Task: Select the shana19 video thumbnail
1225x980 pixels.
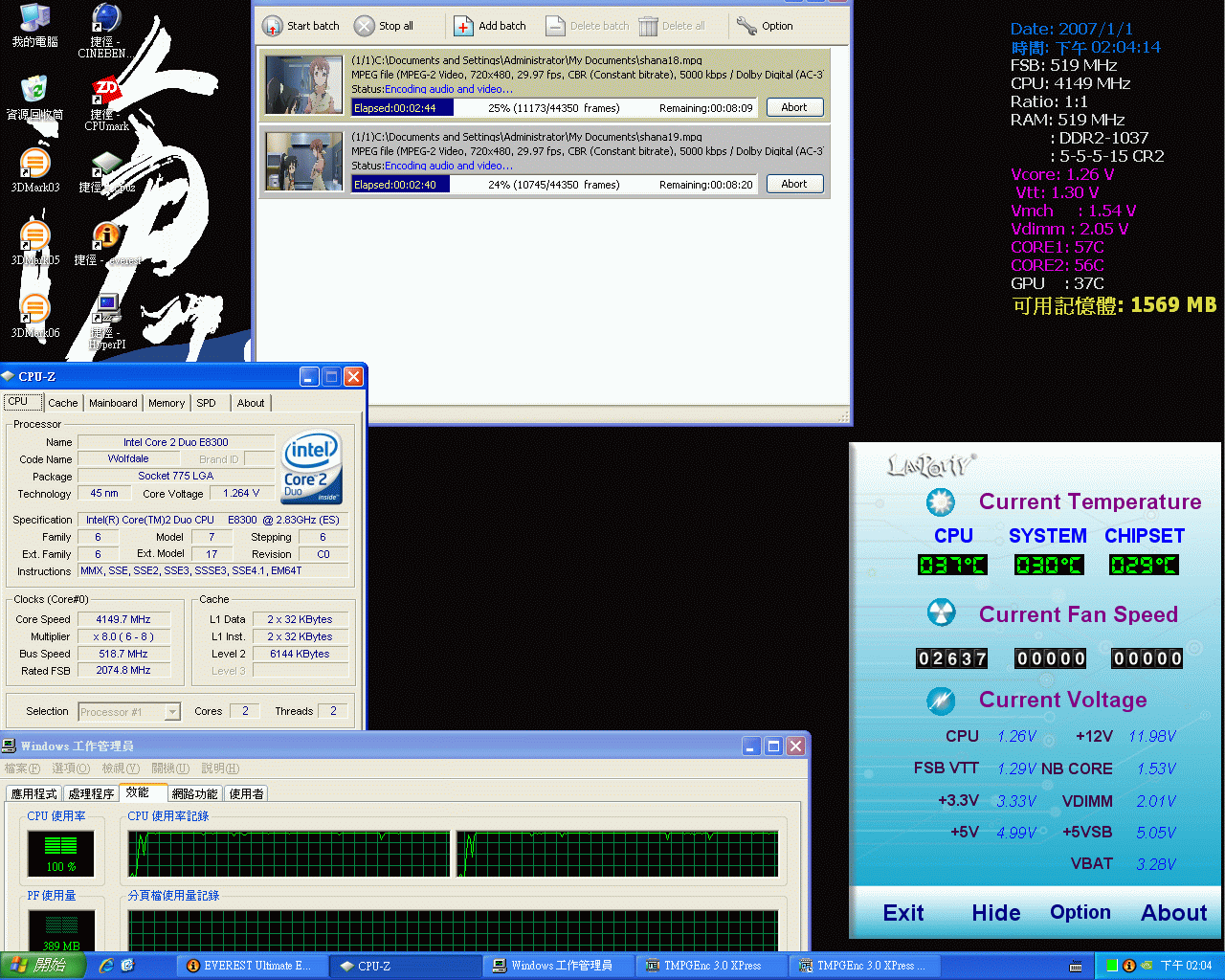Action: pos(303,161)
